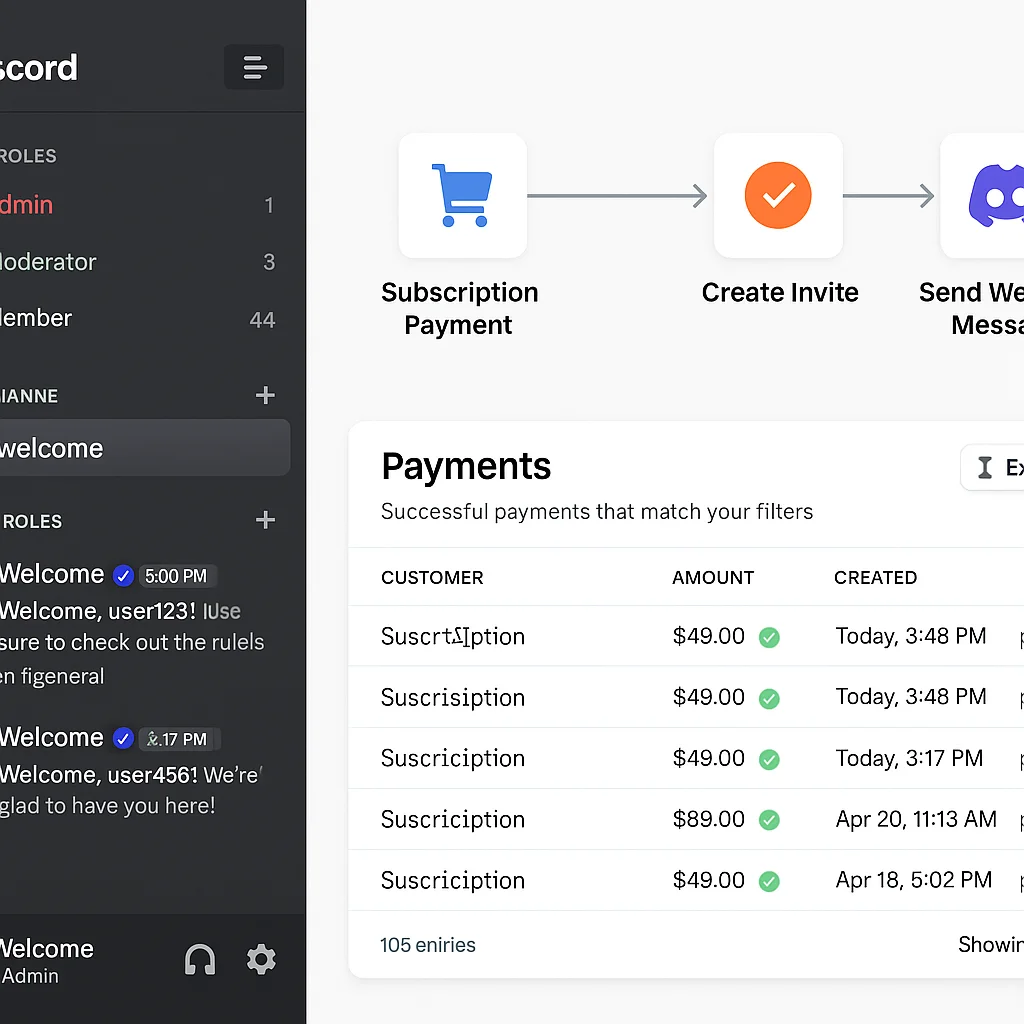The height and width of the screenshot is (1024, 1024).
Task: Click the 5:00 PM message timestamp
Action: click(x=176, y=576)
